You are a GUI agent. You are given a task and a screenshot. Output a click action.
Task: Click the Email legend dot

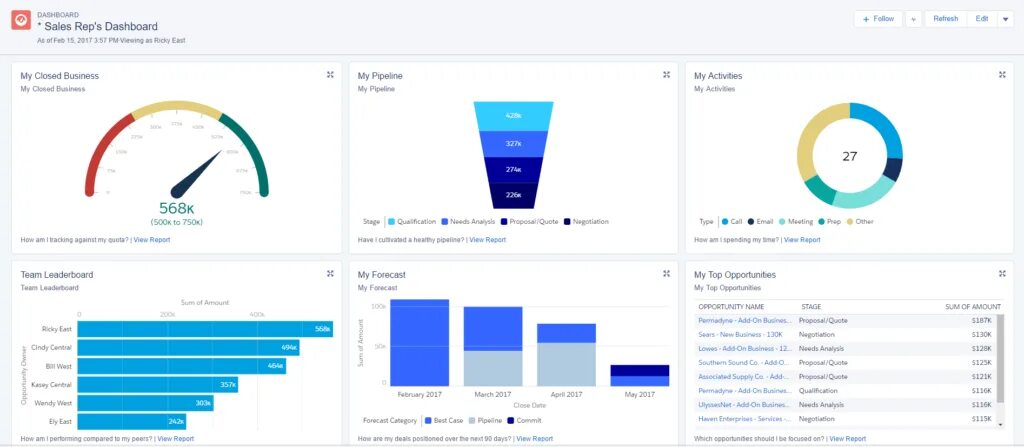click(751, 222)
